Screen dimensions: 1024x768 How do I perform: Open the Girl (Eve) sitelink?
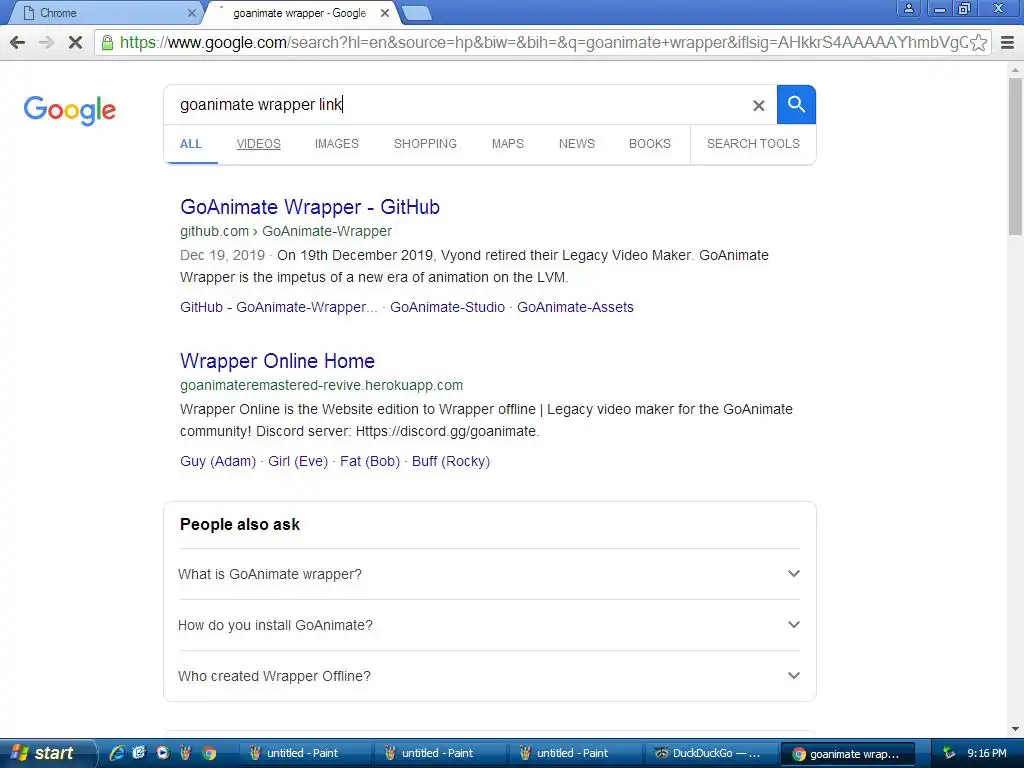(x=298, y=461)
